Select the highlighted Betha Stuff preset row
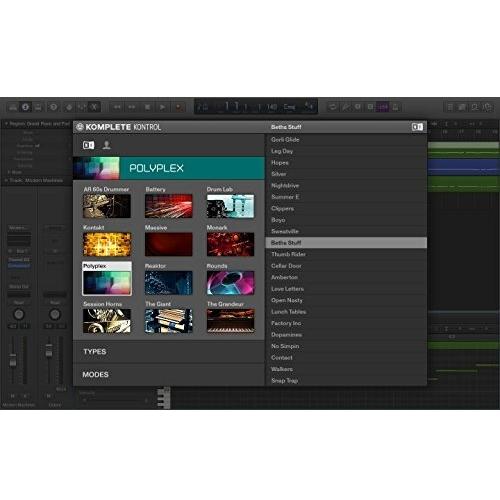500x500 pixels. pyautogui.click(x=346, y=243)
